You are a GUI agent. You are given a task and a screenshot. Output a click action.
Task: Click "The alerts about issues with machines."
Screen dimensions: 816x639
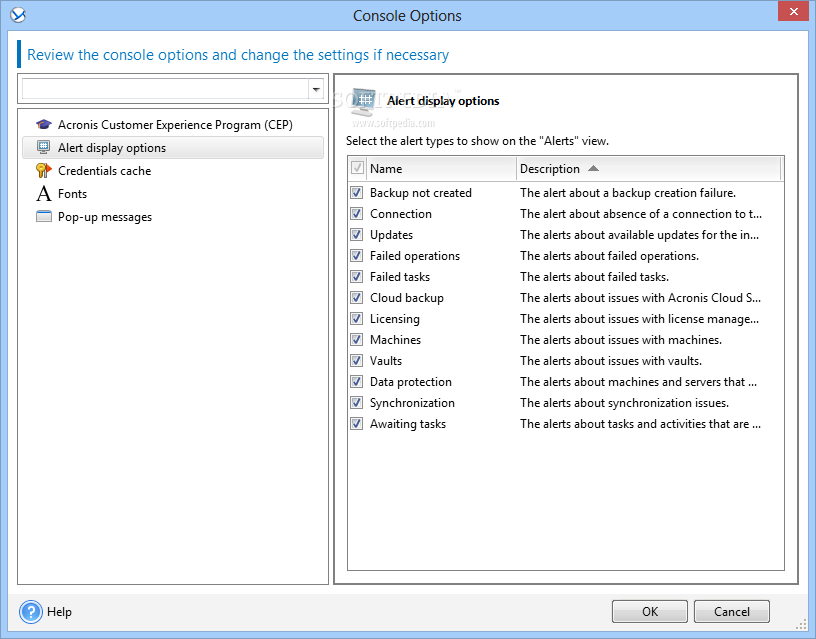pos(621,339)
